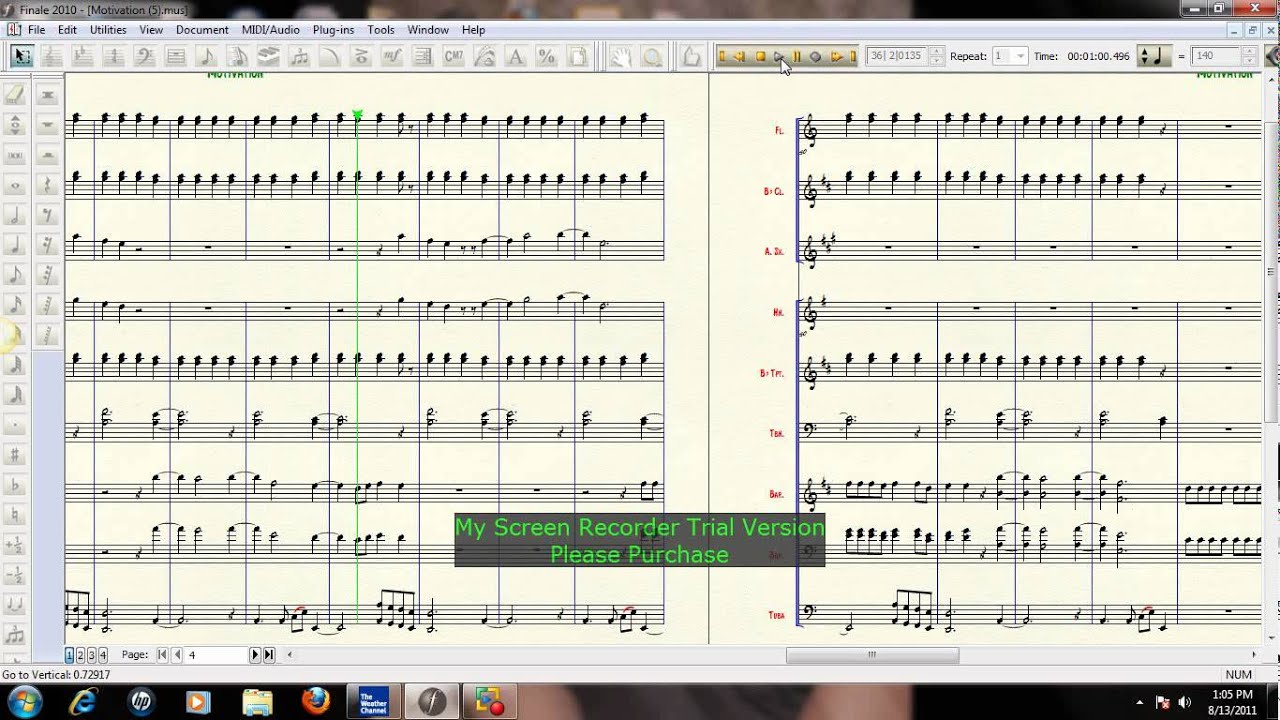Viewport: 1280px width, 720px height.
Task: Select the Smart Shape slur tool
Action: (330, 56)
